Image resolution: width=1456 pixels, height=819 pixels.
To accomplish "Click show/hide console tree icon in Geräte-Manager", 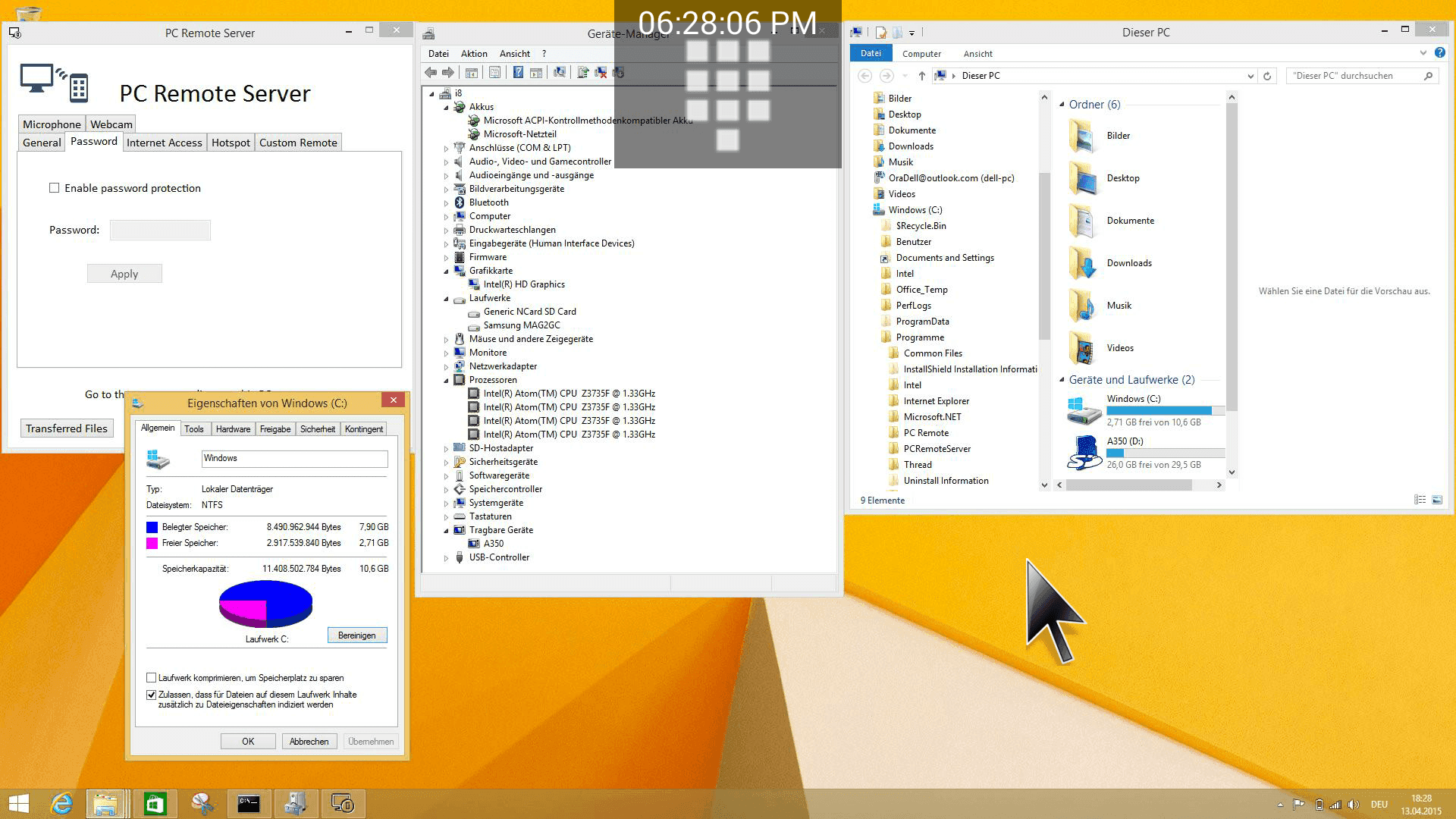I will click(x=472, y=73).
